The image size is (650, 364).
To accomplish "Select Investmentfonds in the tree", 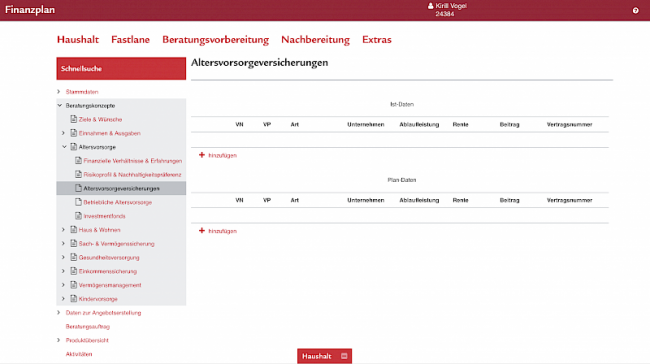I will pos(104,216).
